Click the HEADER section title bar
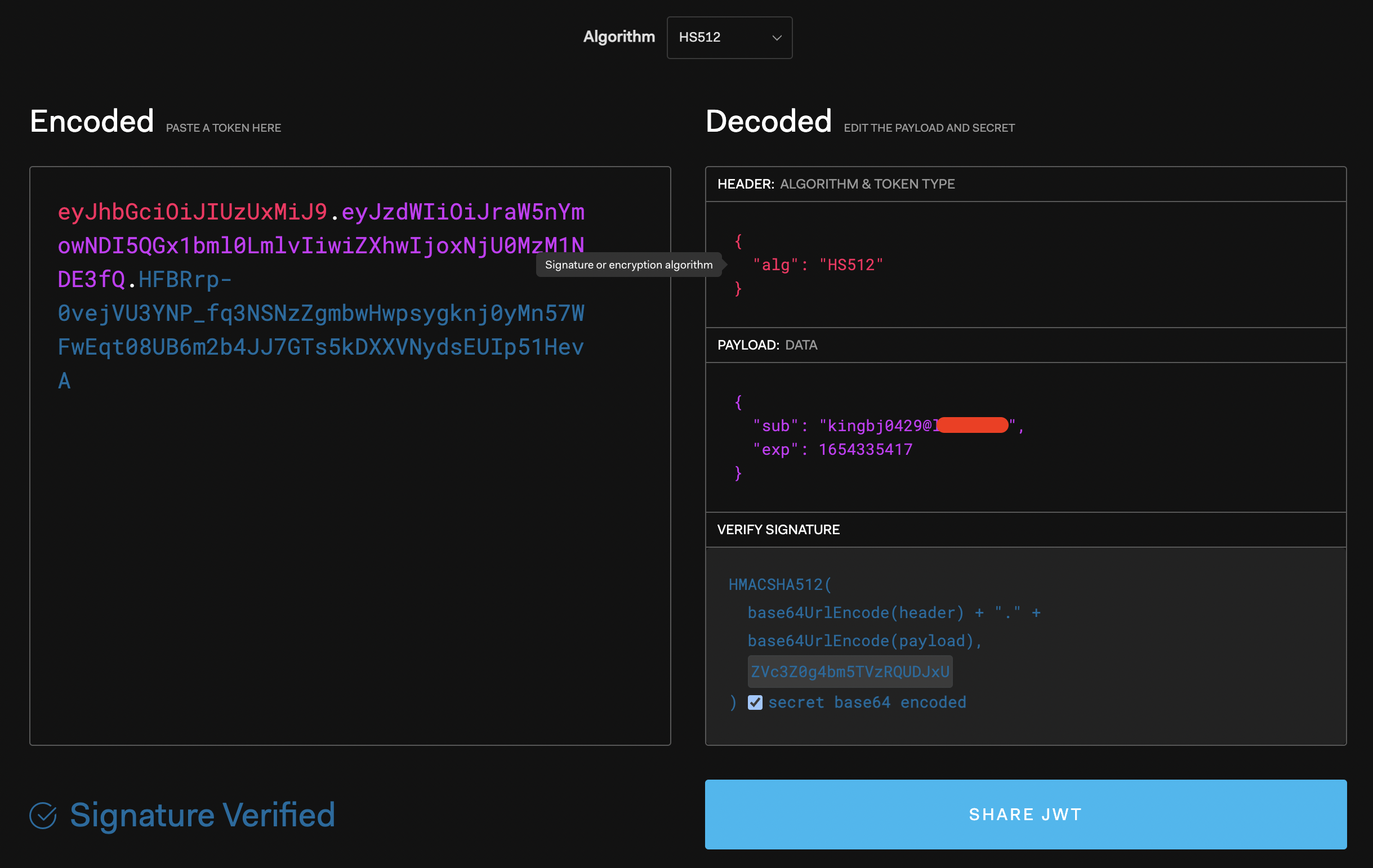The image size is (1373, 868). coord(836,184)
